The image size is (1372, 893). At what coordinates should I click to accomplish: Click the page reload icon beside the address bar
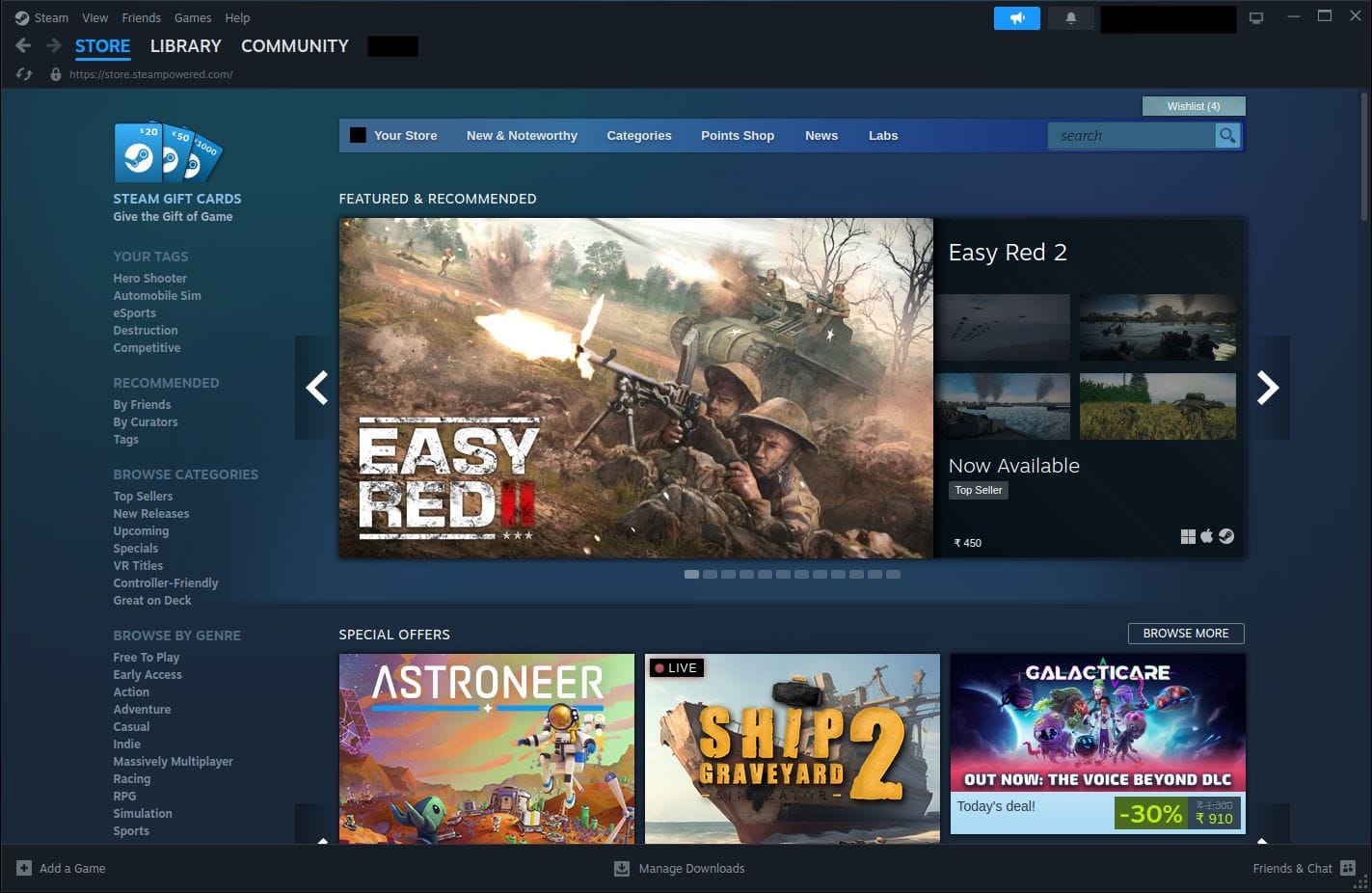click(23, 73)
